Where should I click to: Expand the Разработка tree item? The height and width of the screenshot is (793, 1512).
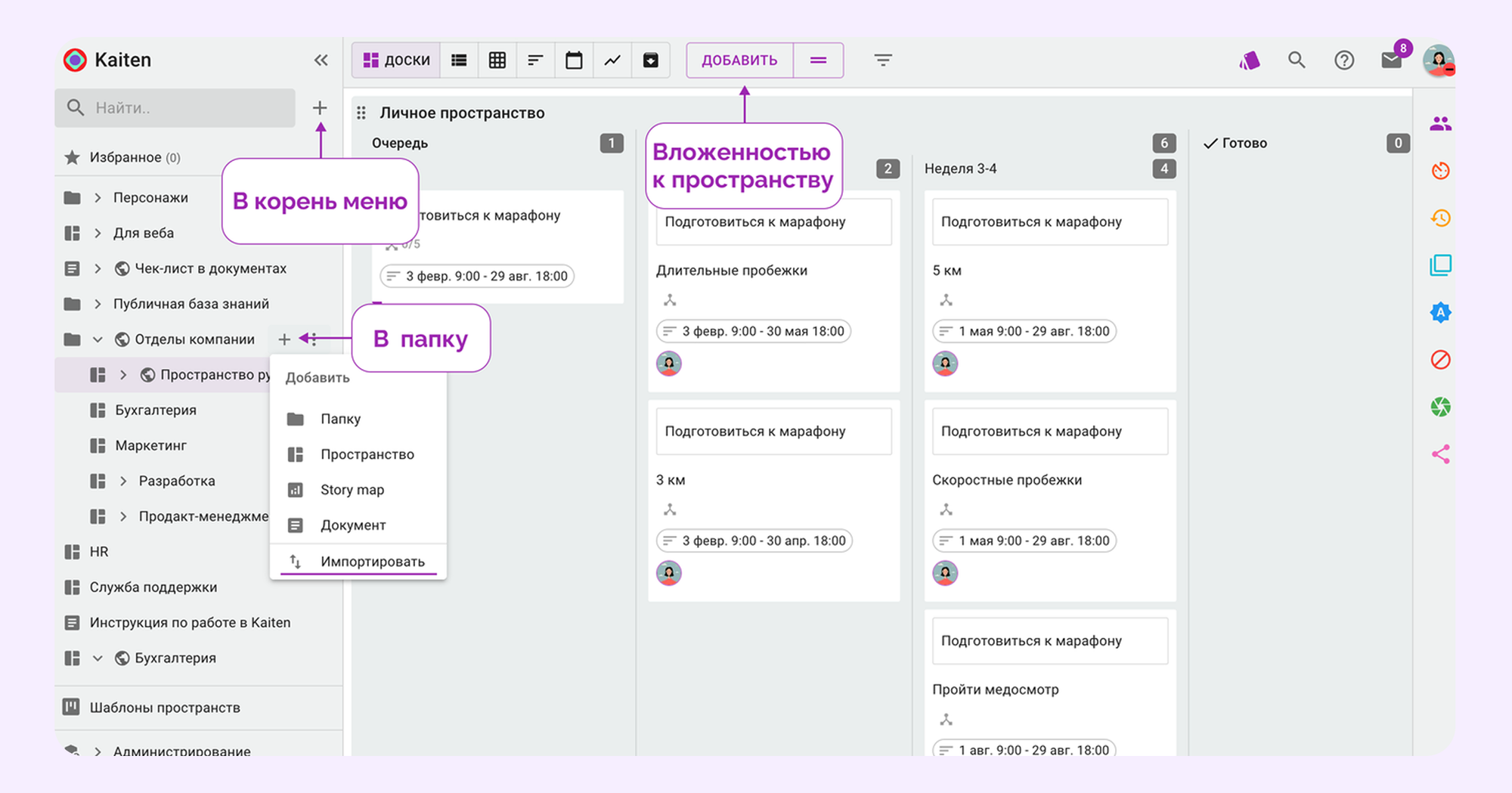pyautogui.click(x=122, y=481)
